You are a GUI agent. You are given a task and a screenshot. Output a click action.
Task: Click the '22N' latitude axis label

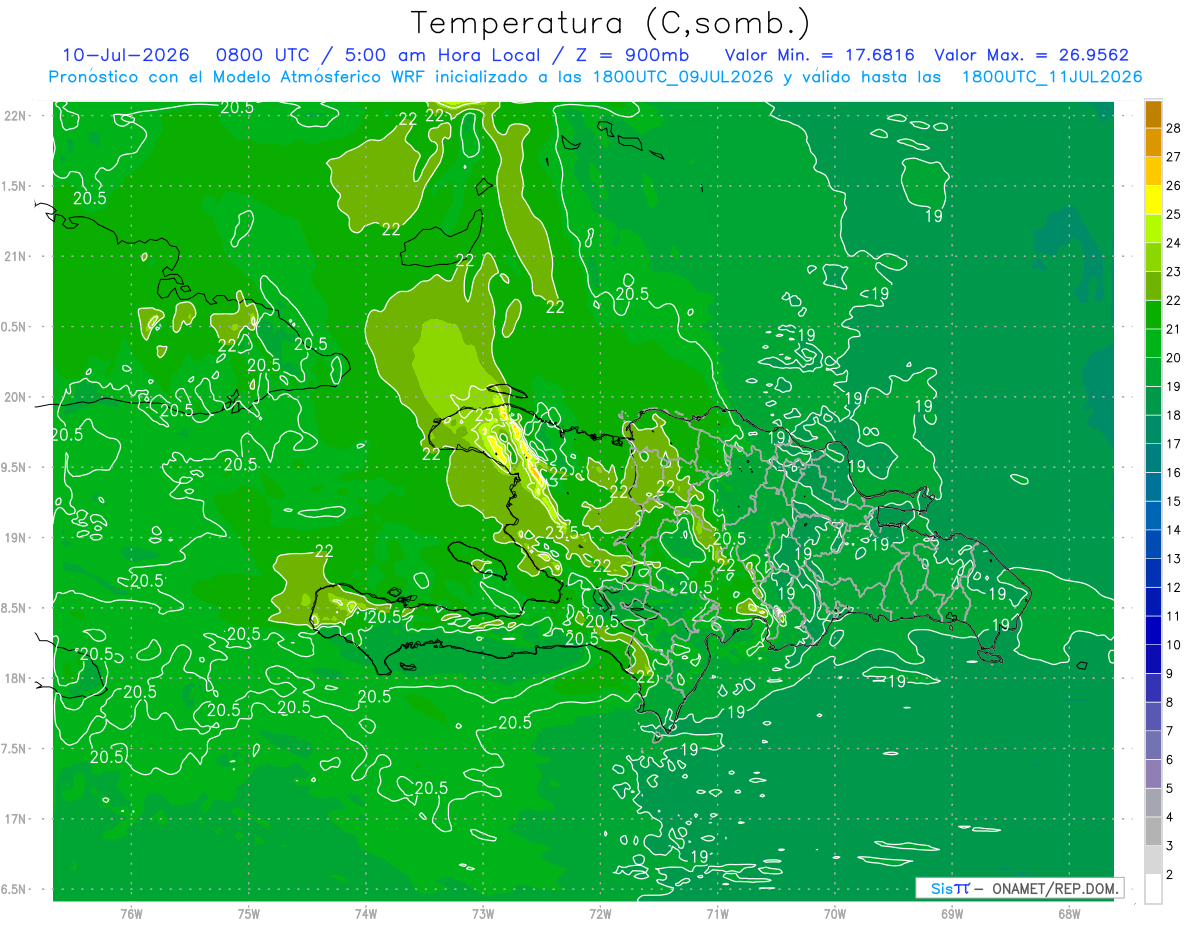pyautogui.click(x=16, y=115)
